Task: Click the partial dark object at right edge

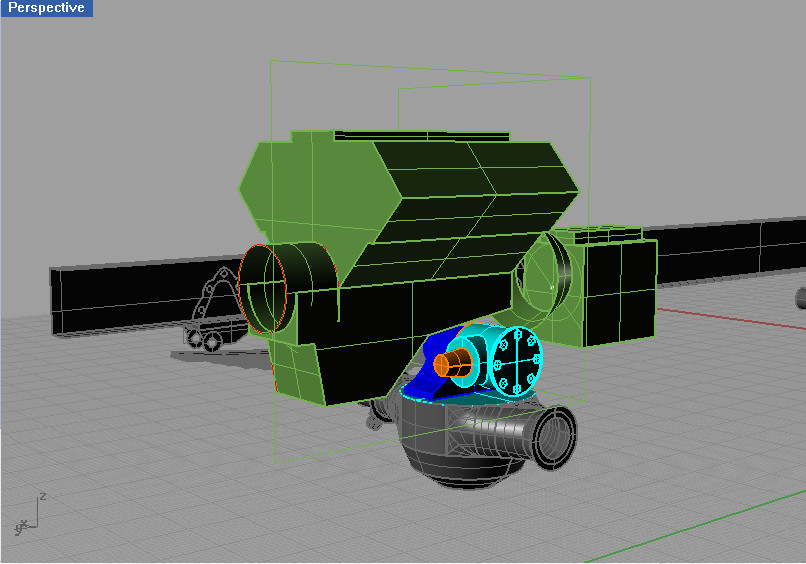Action: click(801, 298)
